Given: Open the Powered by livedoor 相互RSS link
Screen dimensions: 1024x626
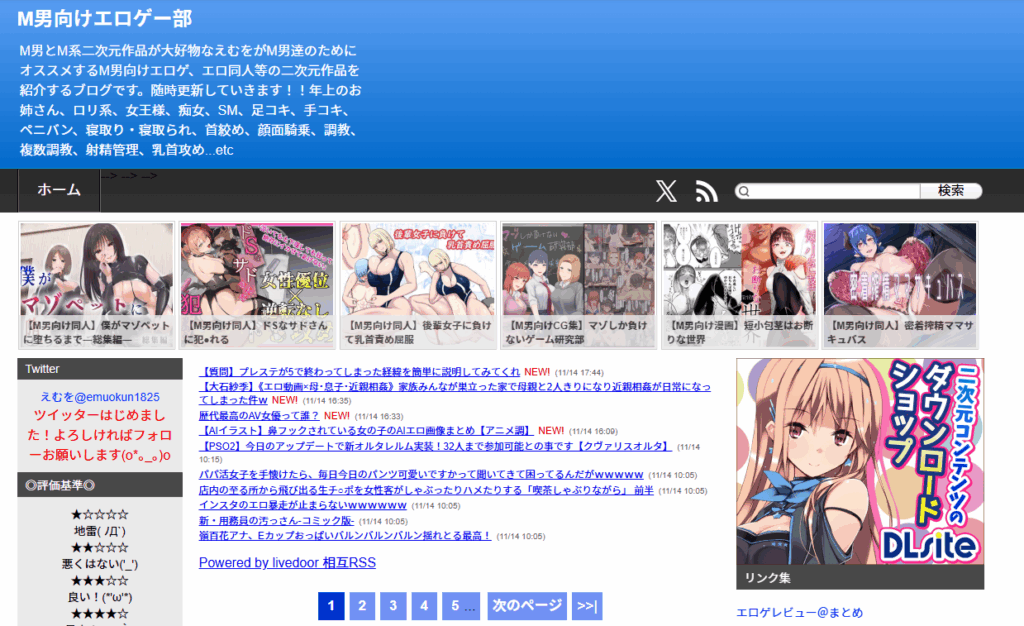Looking at the screenshot, I should [x=287, y=563].
